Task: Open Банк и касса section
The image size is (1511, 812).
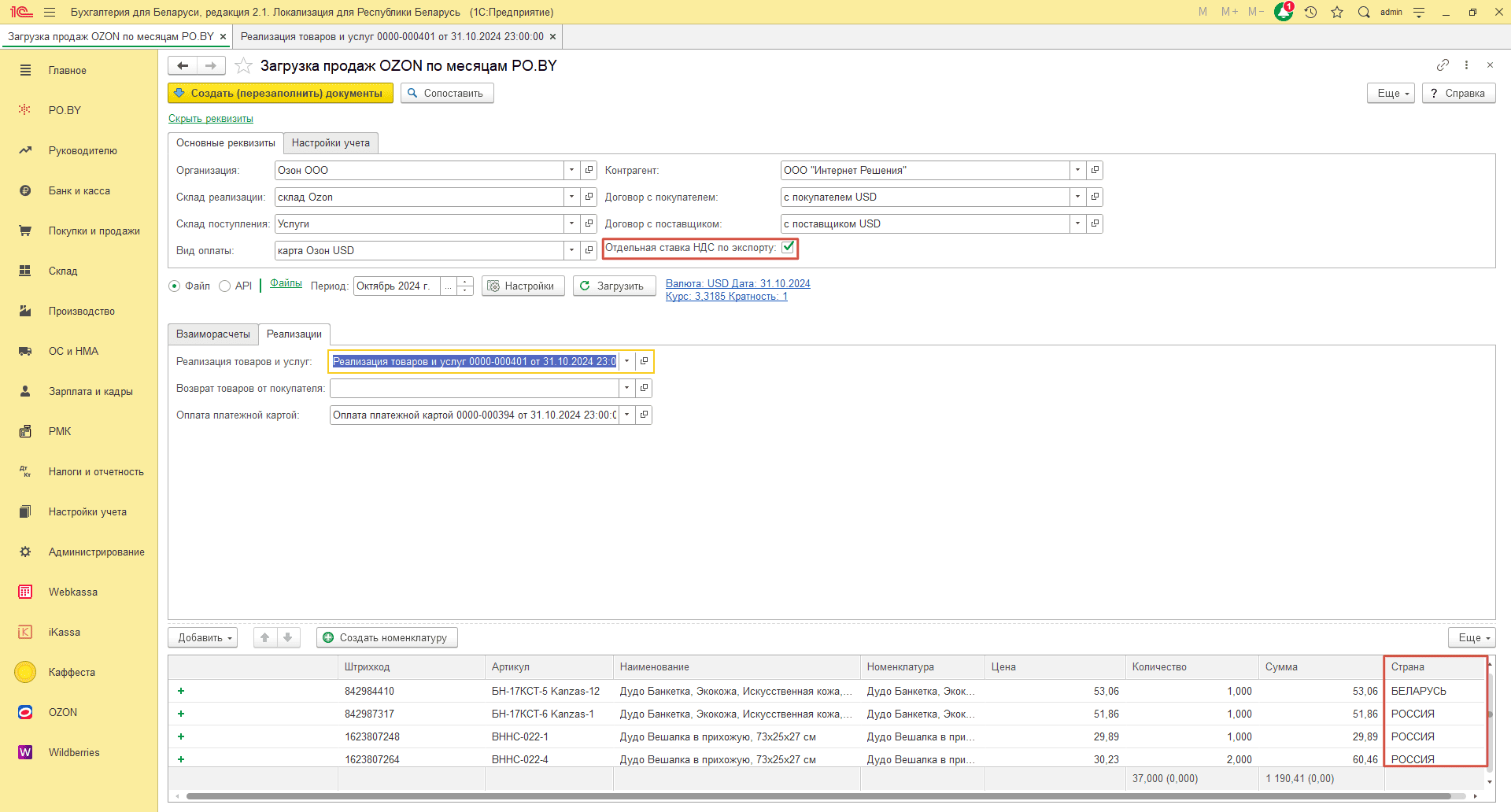Action: (79, 190)
